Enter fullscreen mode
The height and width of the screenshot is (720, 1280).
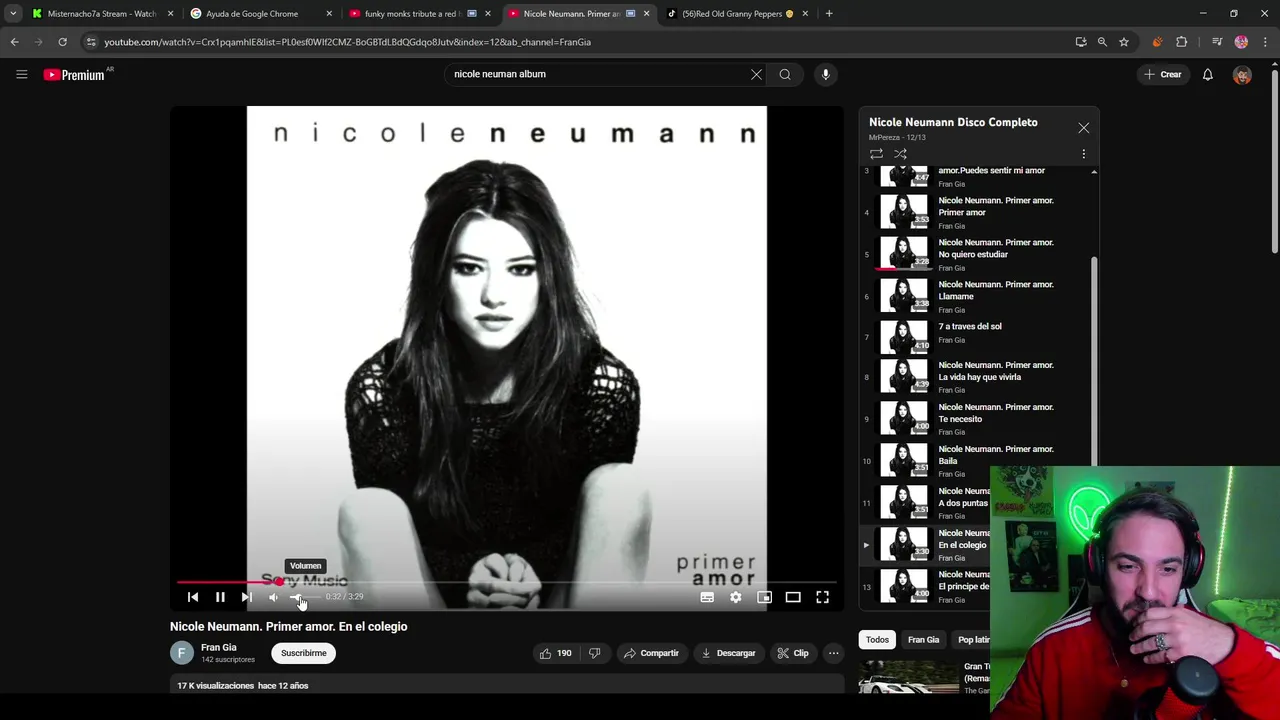click(x=822, y=597)
